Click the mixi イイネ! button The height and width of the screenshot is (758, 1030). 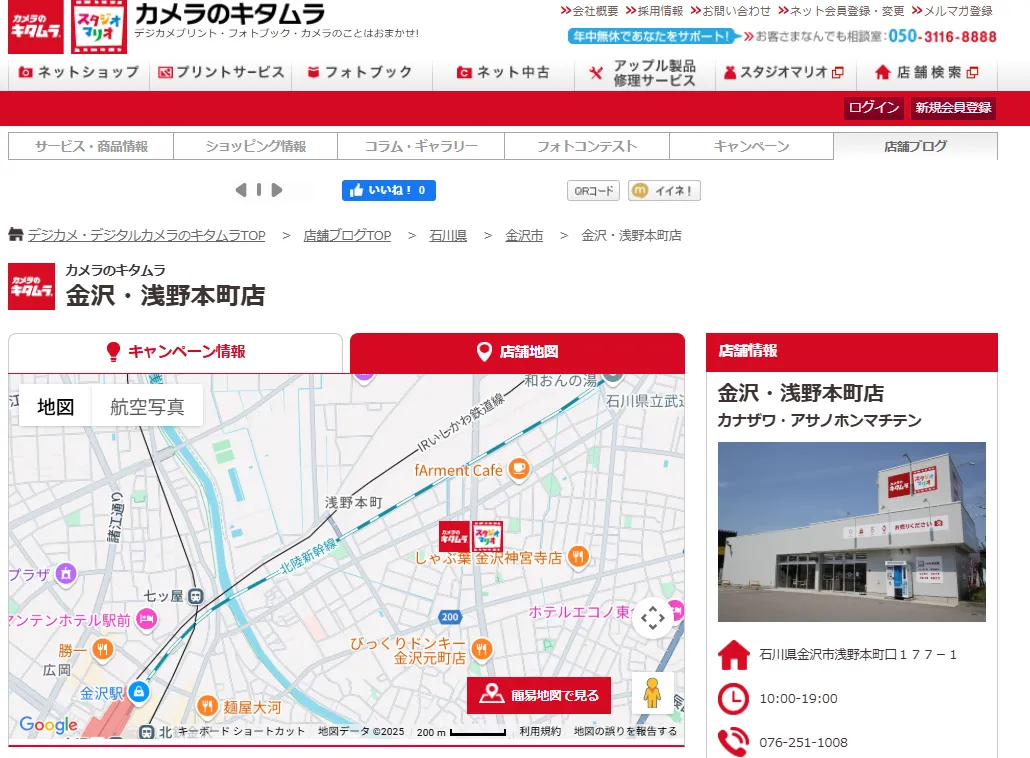(x=664, y=190)
